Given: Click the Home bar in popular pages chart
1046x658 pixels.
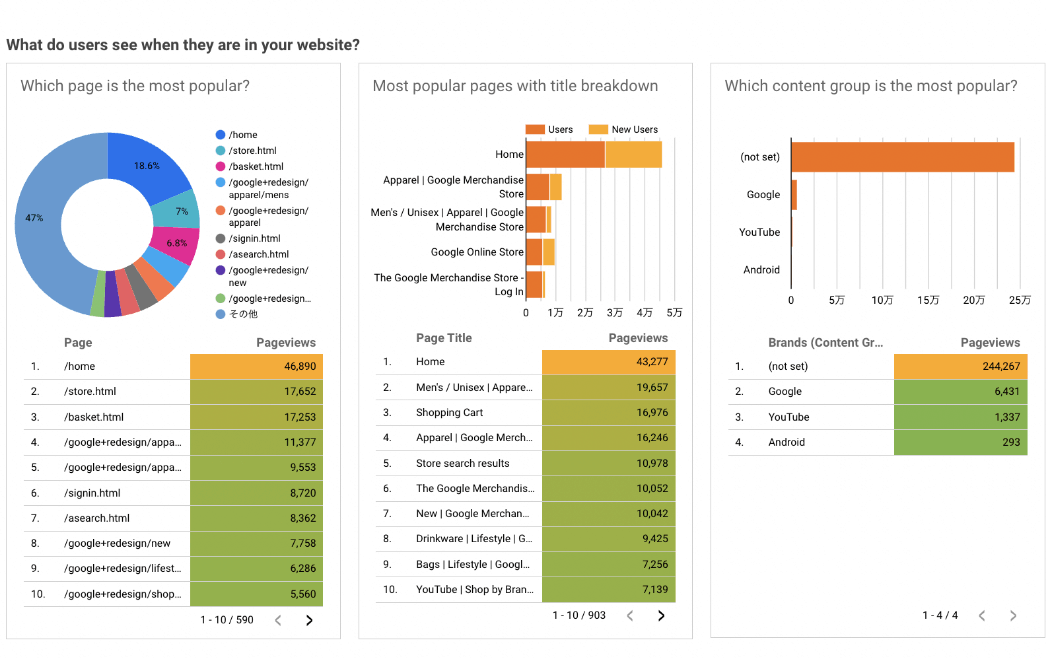Looking at the screenshot, I should pyautogui.click(x=594, y=154).
